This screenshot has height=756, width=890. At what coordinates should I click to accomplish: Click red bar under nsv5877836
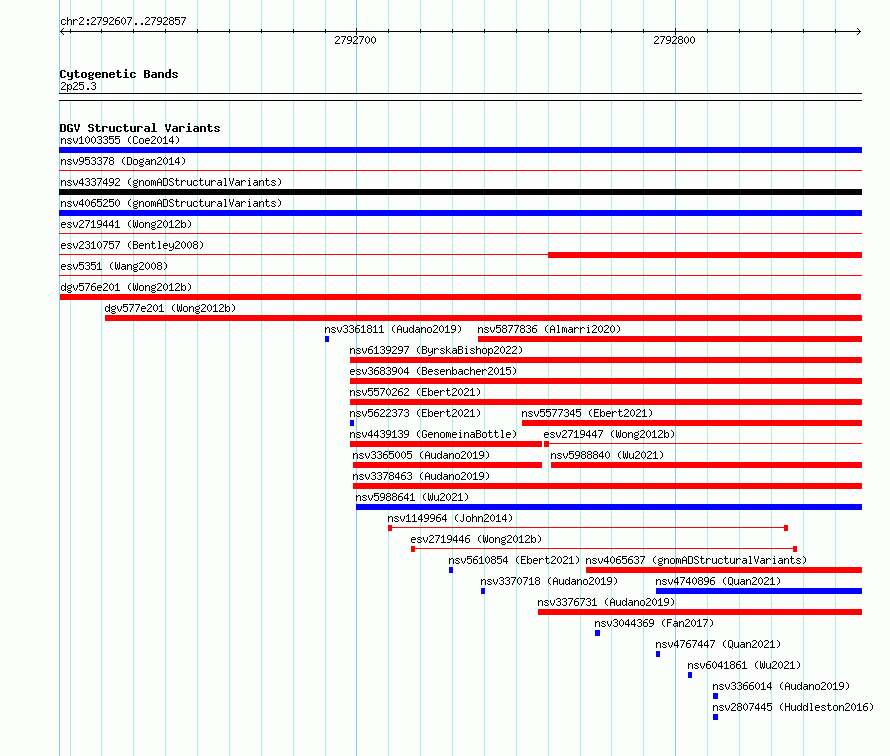point(670,339)
